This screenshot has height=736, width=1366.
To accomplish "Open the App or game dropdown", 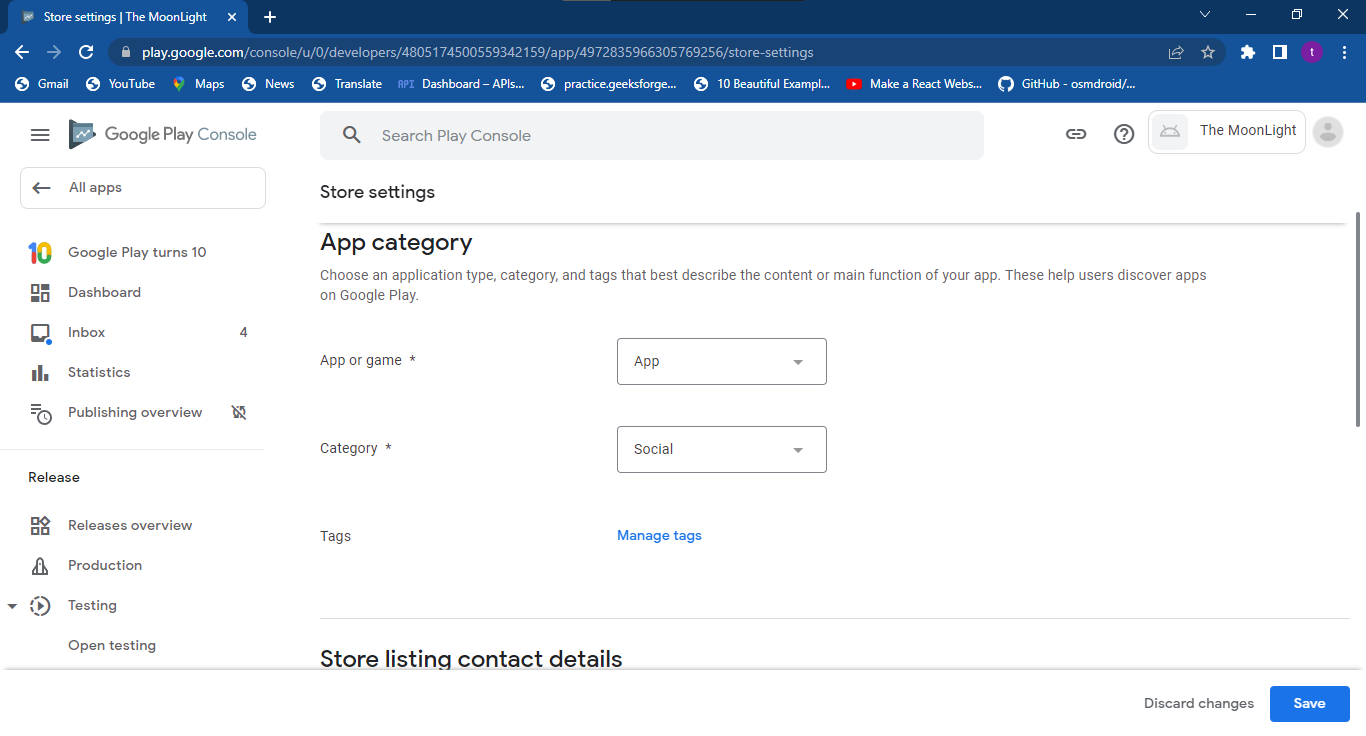I will pyautogui.click(x=722, y=361).
